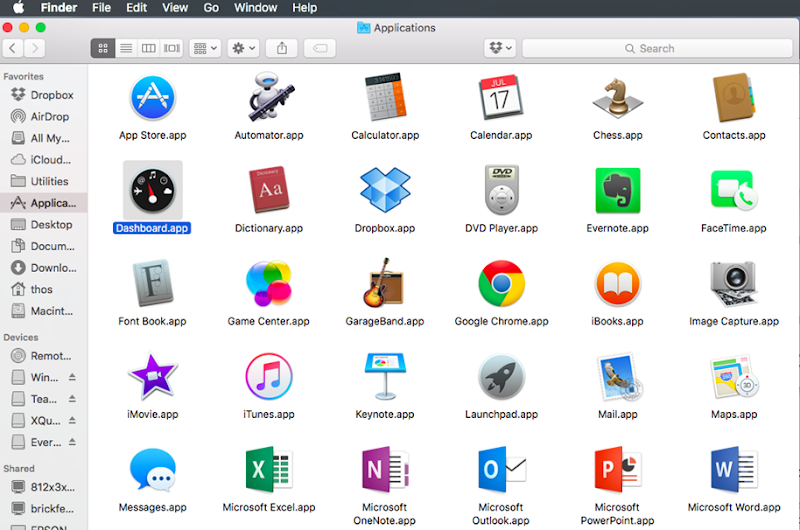Select the DVD Player app icon
The height and width of the screenshot is (530, 800).
(502, 190)
